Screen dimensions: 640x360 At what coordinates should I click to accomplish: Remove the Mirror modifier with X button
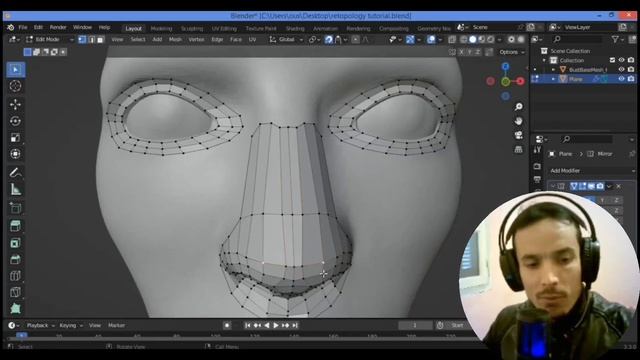click(619, 186)
